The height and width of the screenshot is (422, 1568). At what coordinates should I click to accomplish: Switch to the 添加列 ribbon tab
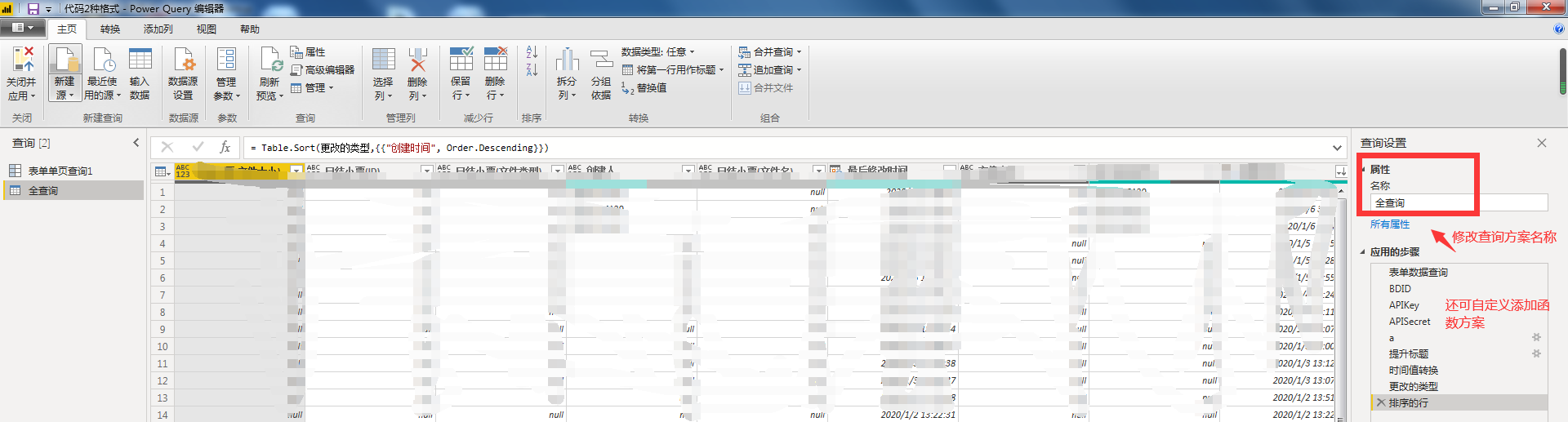[158, 29]
